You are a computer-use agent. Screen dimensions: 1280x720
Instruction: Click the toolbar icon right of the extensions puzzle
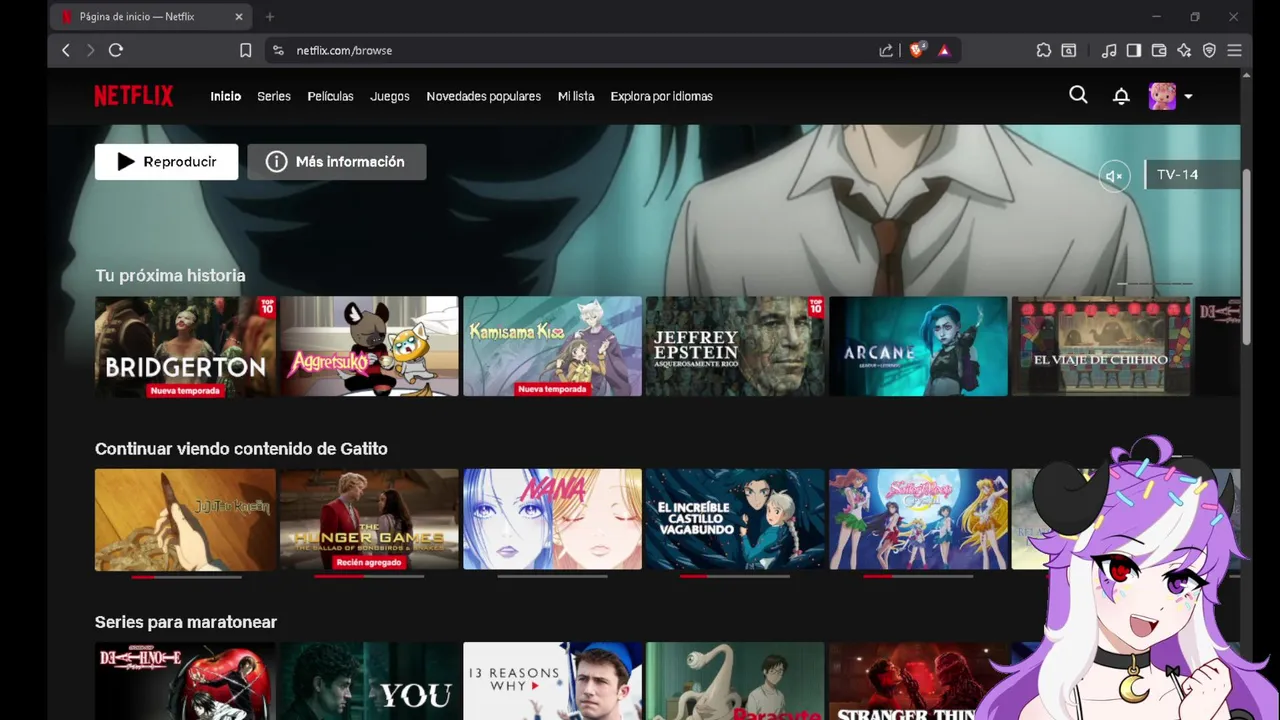[1069, 50]
